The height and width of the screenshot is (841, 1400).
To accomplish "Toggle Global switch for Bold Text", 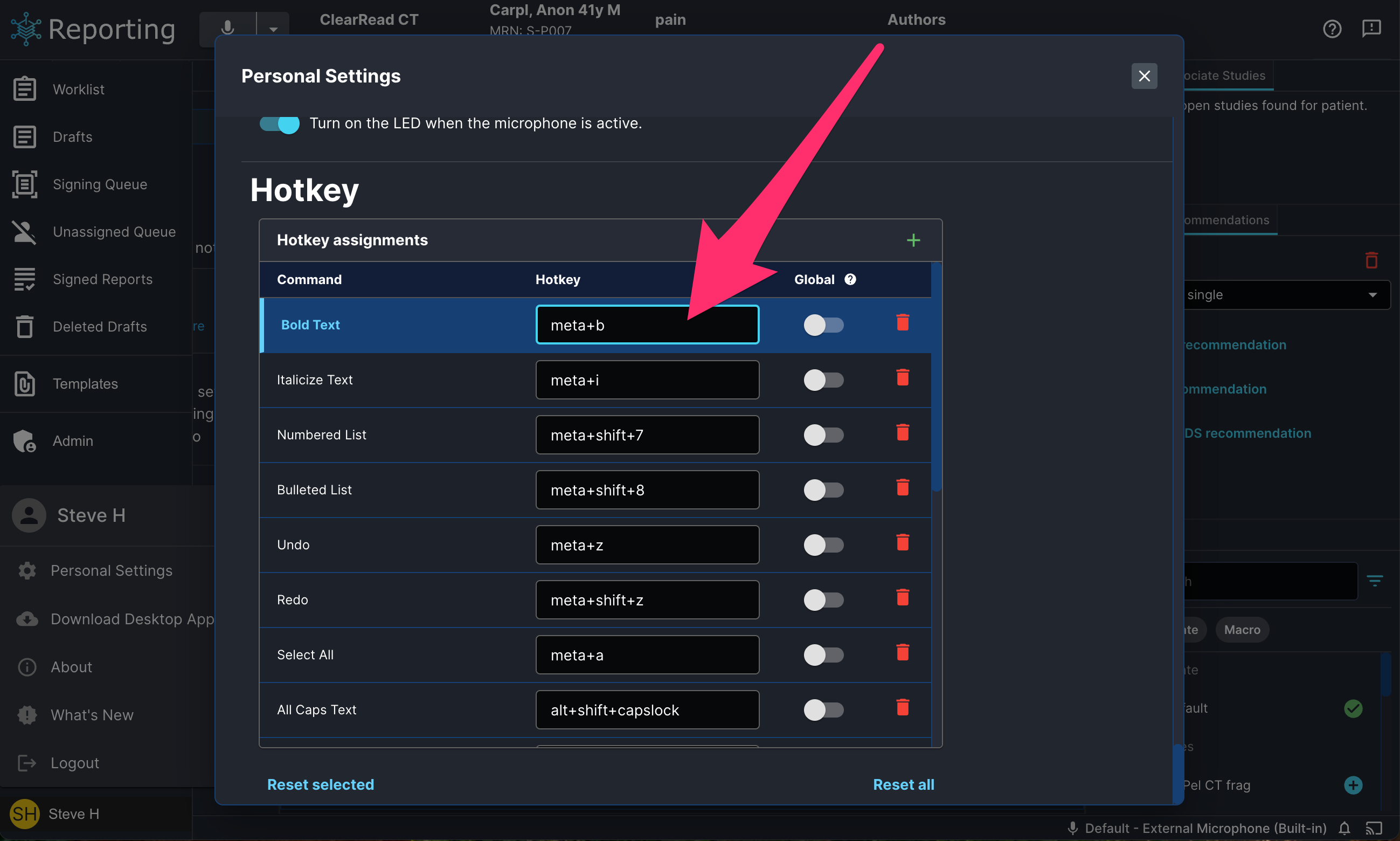I will tap(823, 325).
